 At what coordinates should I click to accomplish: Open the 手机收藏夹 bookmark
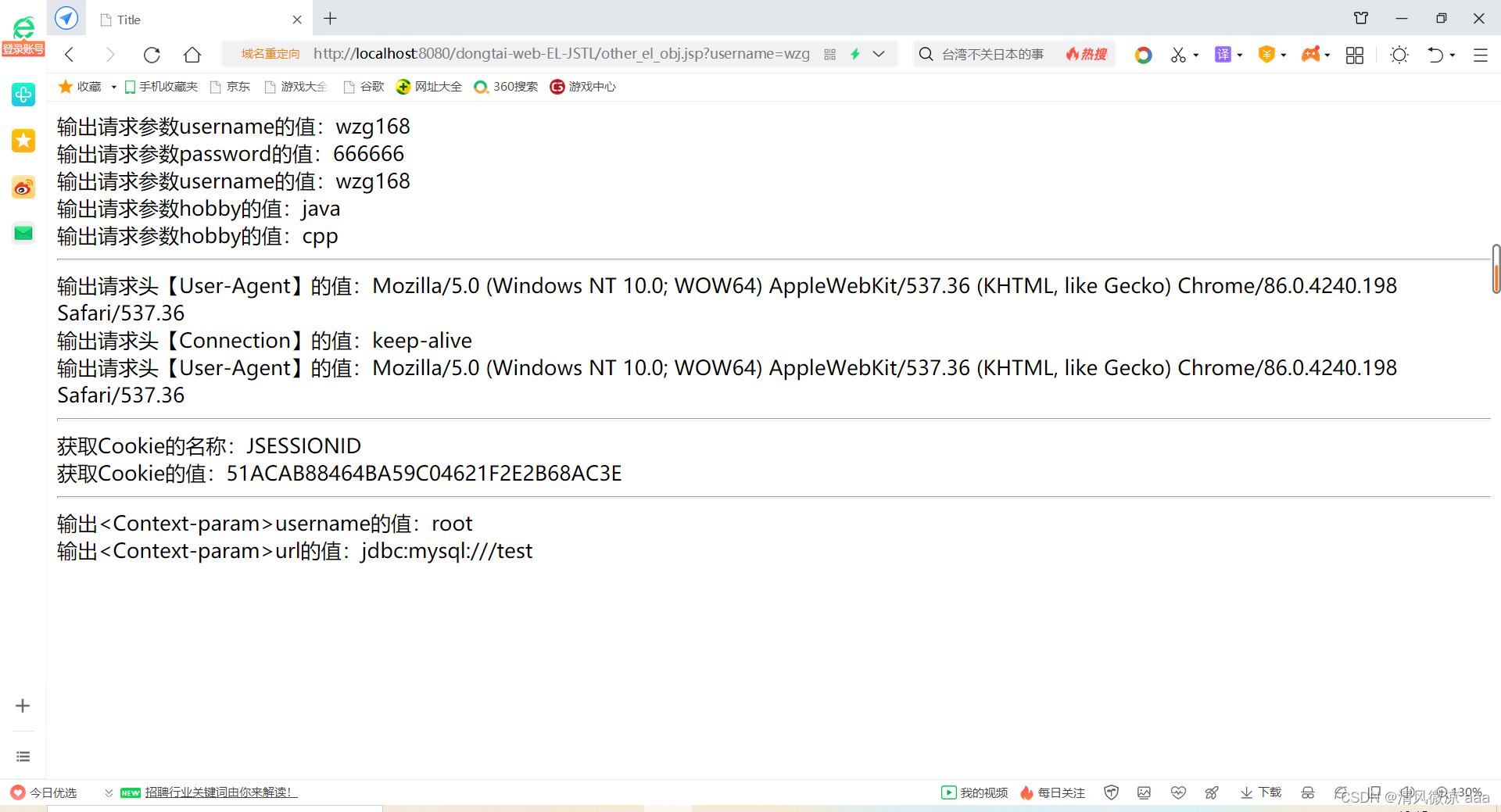[x=162, y=87]
